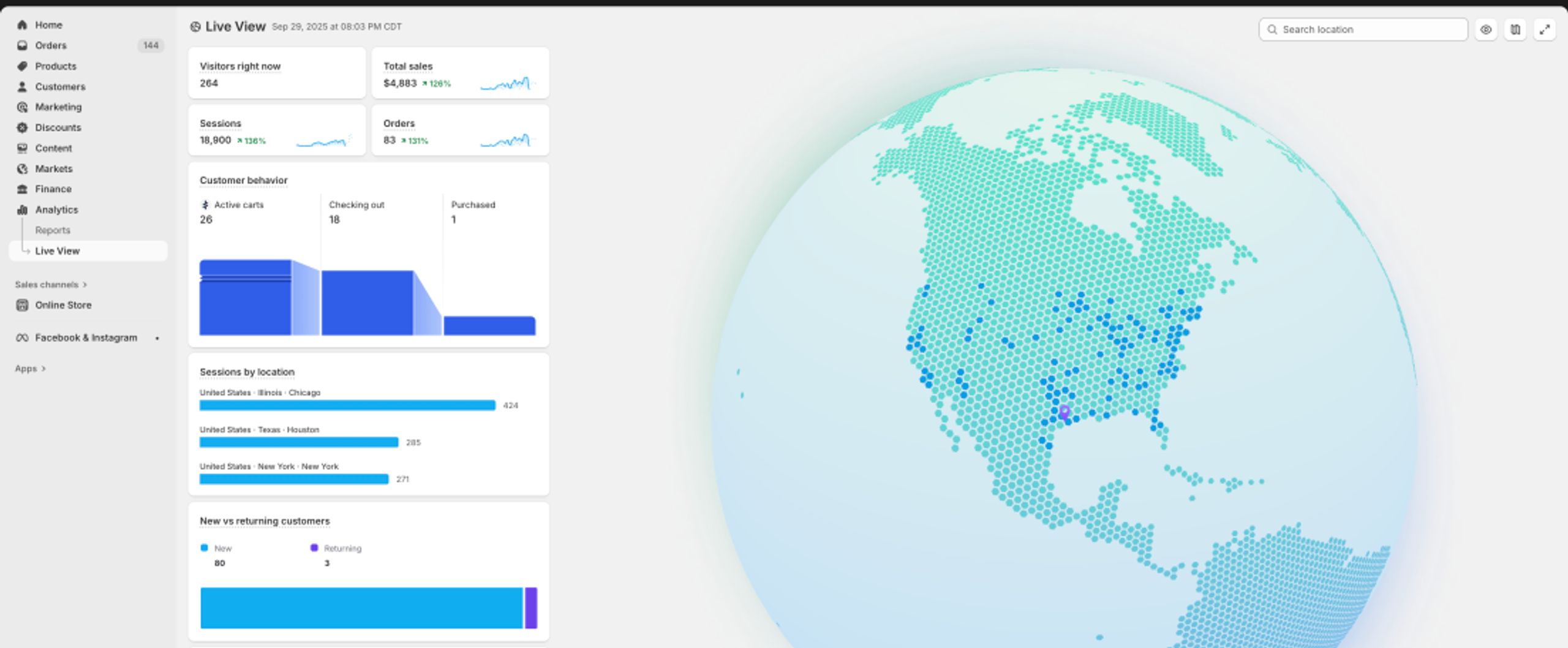
Task: Expand the Apps section chevron
Action: pyautogui.click(x=43, y=369)
